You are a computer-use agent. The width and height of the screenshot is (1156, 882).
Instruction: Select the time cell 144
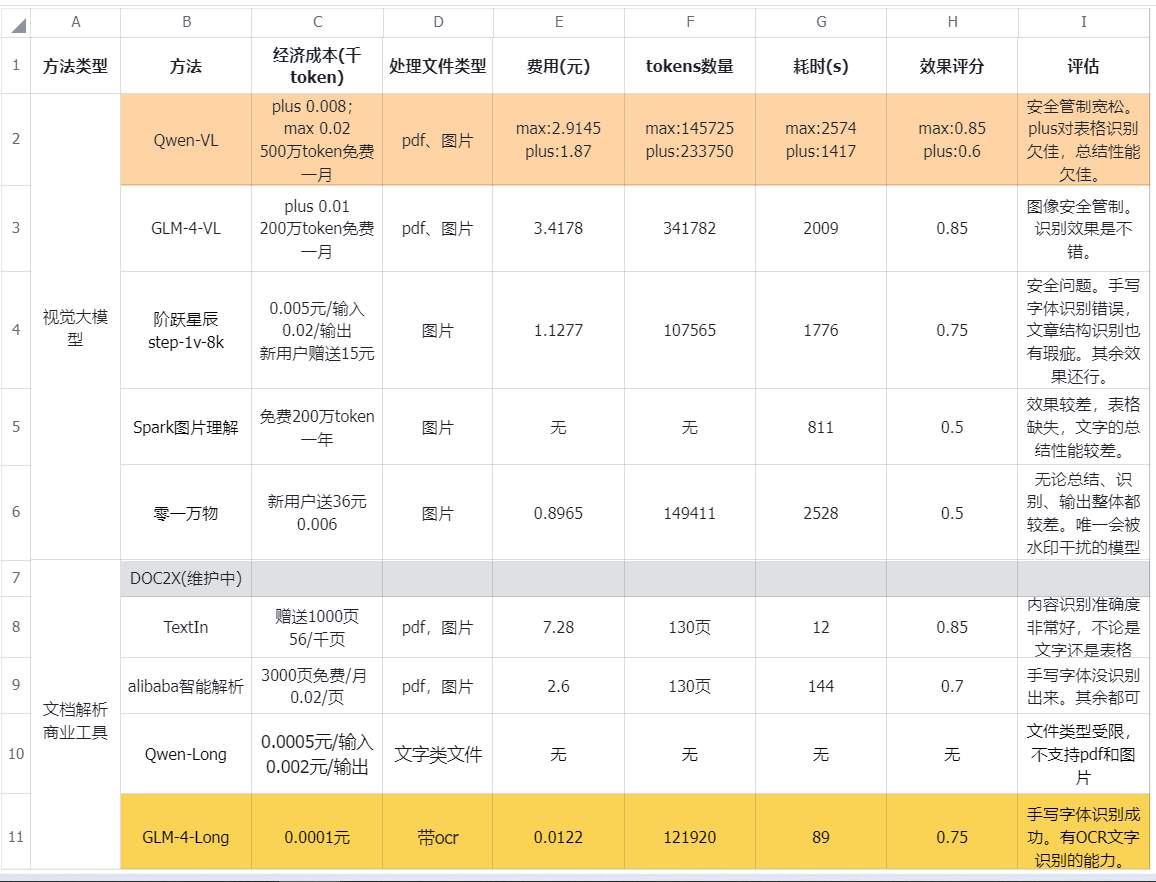click(x=821, y=686)
